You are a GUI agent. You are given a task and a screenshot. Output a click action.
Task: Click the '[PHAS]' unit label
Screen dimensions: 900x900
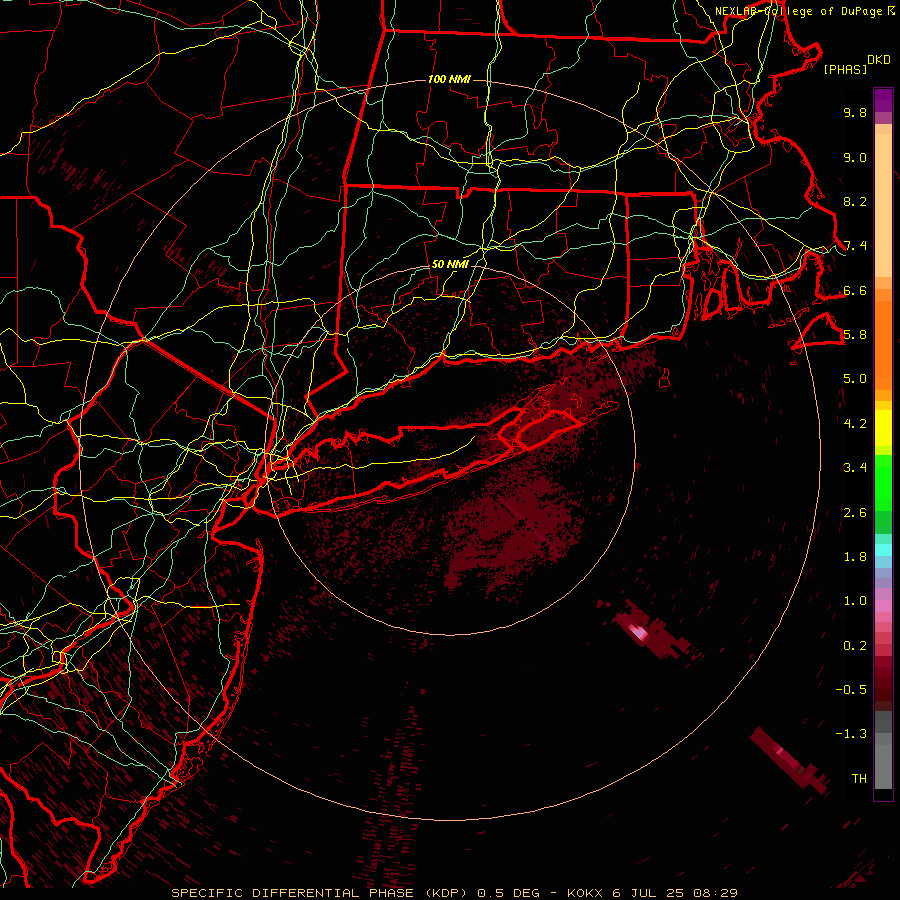pos(845,70)
